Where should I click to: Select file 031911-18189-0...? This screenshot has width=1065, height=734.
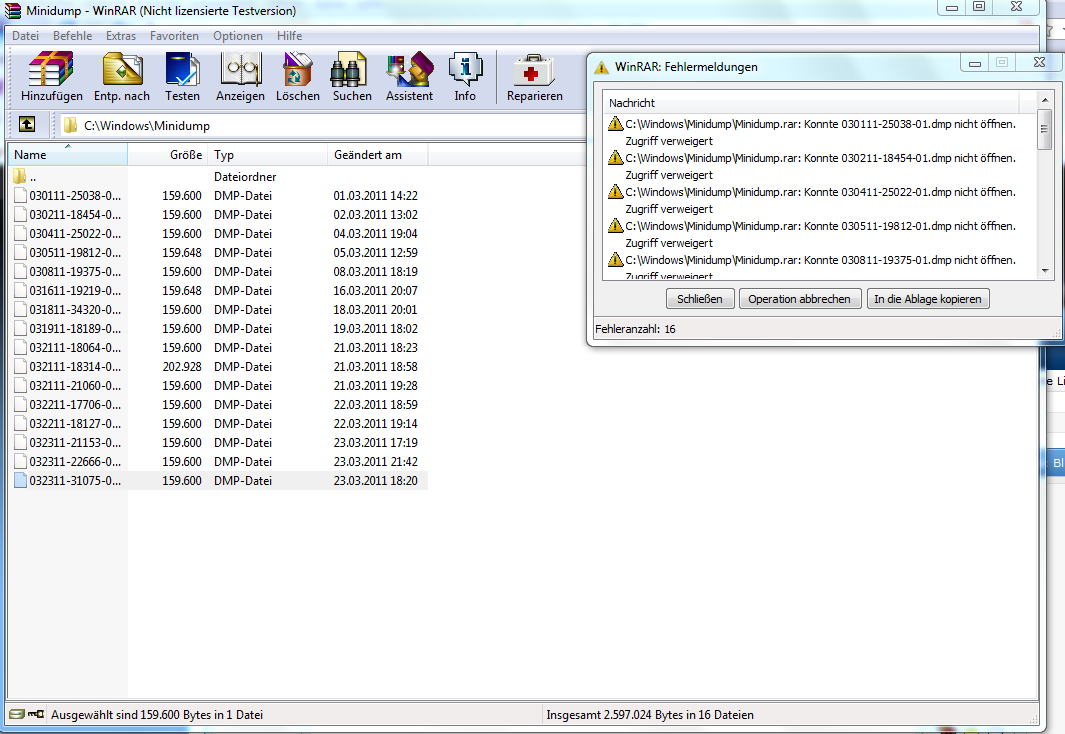[75, 329]
